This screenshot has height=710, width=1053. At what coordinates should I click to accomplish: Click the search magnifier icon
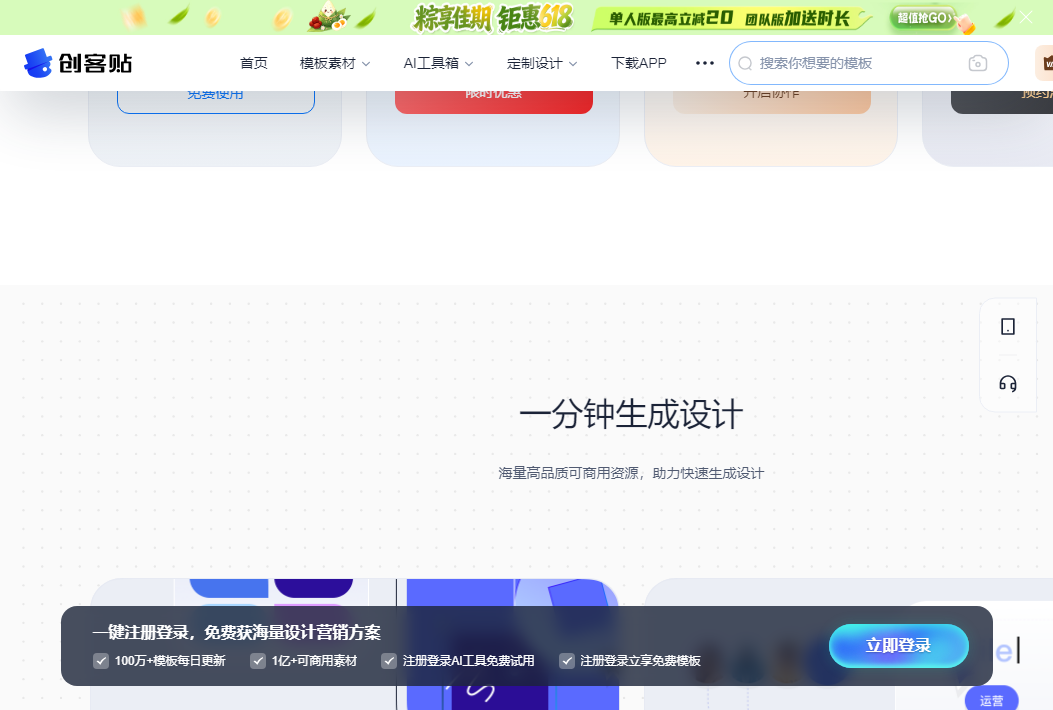745,63
